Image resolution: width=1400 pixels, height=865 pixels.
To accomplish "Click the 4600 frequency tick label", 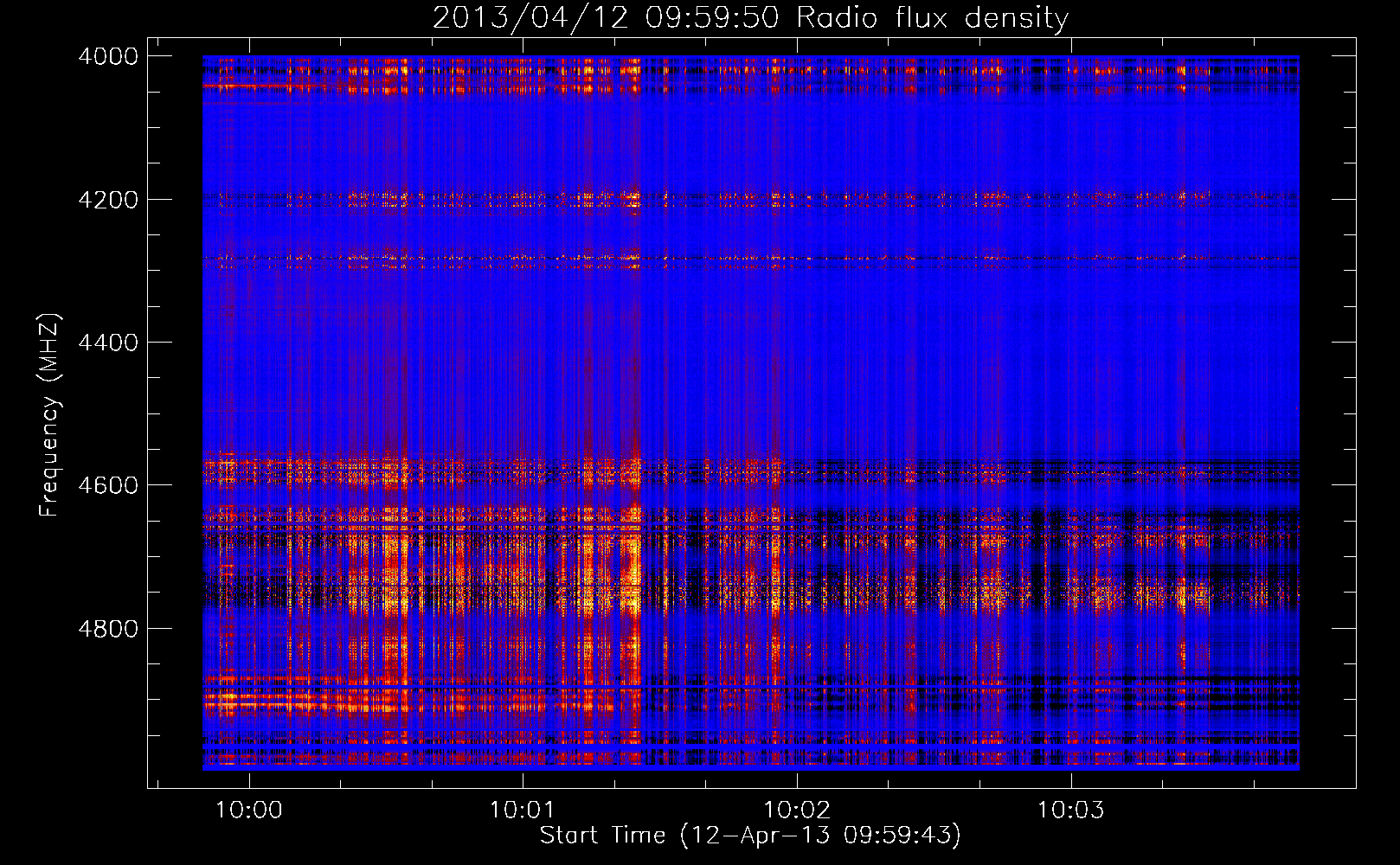I will point(108,485).
